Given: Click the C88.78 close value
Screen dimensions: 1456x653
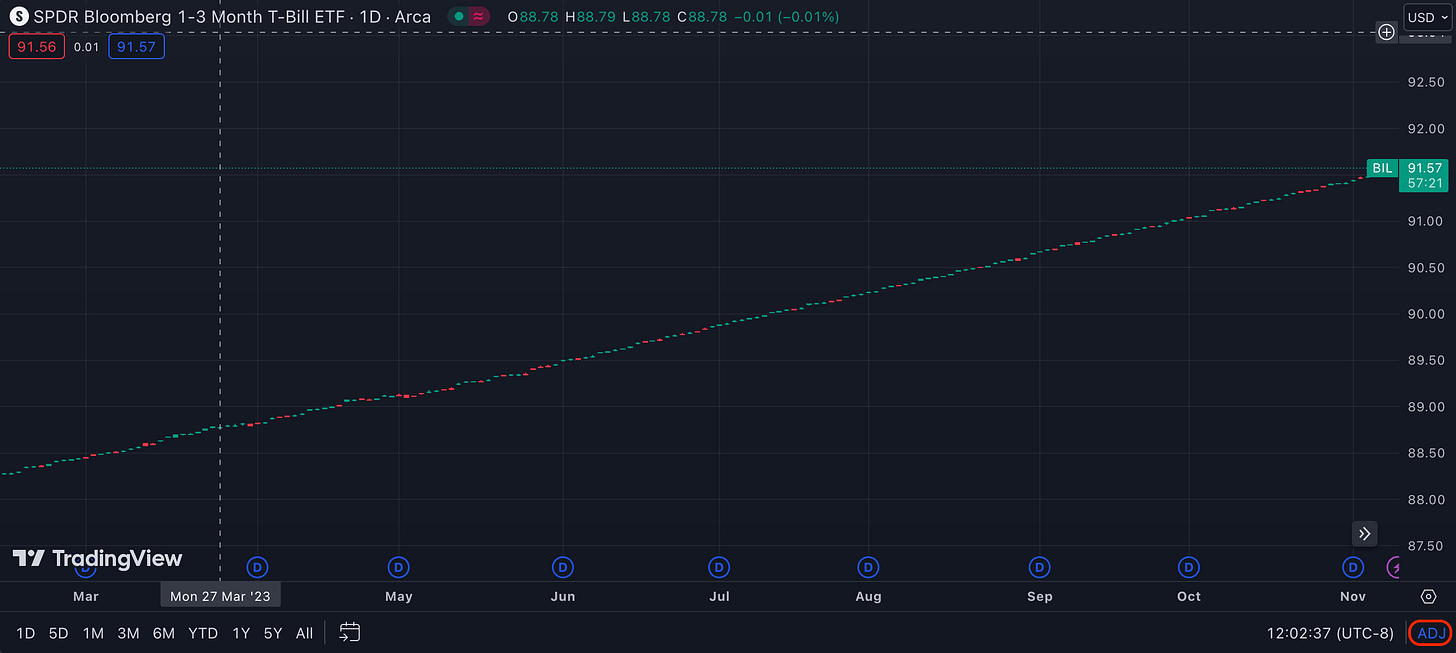Looking at the screenshot, I should point(702,17).
